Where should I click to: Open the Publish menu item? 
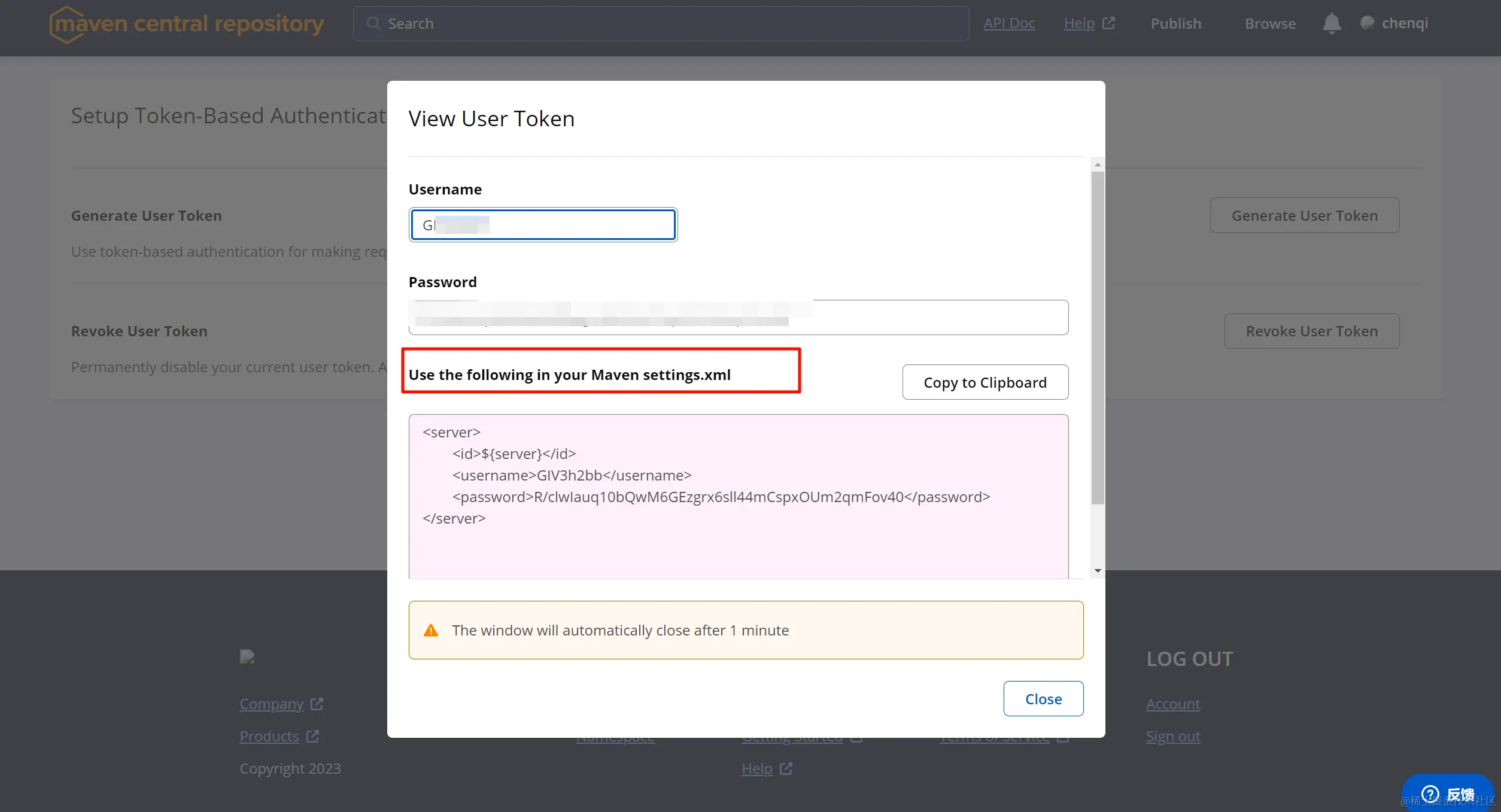1175,23
